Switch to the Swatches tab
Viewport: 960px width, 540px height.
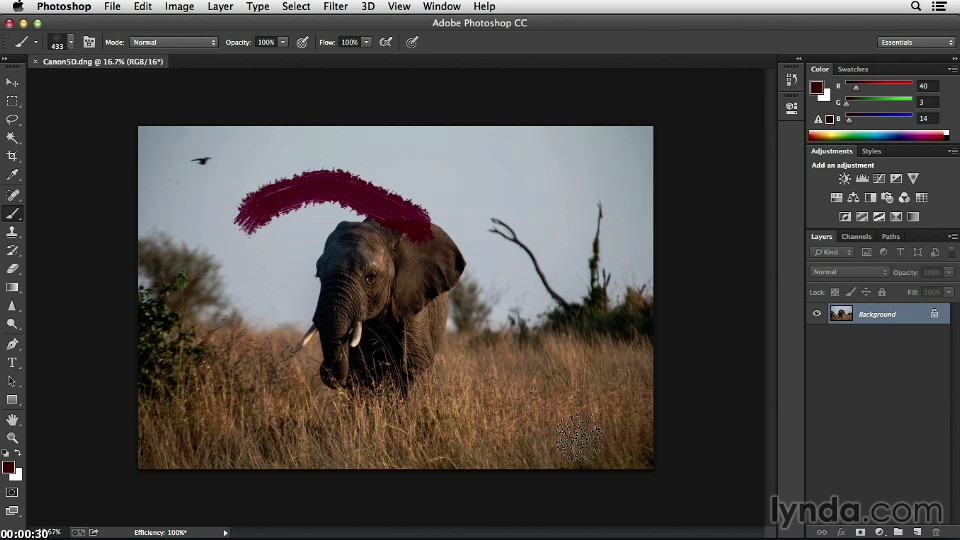tap(853, 69)
